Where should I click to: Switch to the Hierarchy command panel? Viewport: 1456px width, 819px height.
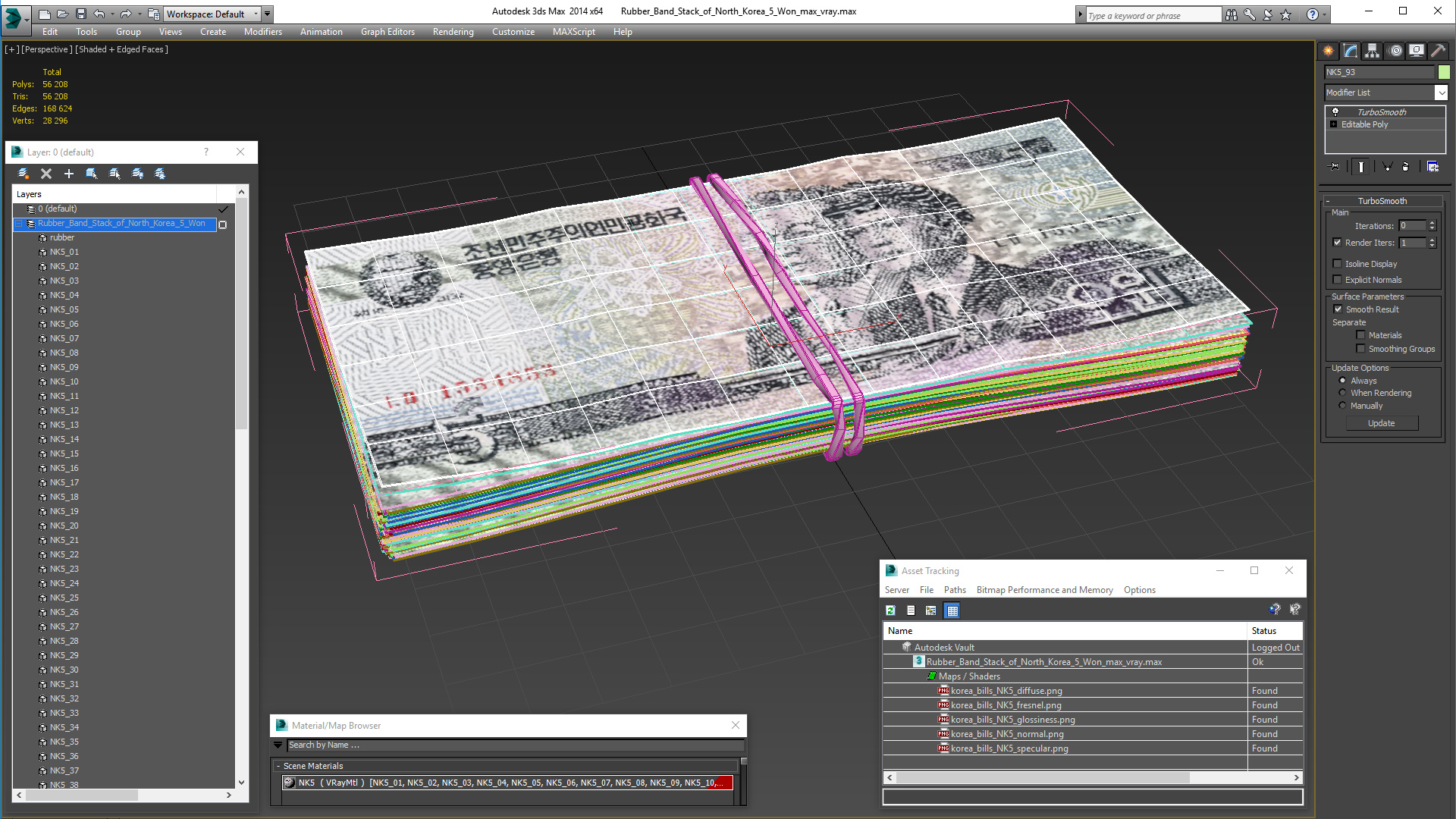click(1373, 51)
